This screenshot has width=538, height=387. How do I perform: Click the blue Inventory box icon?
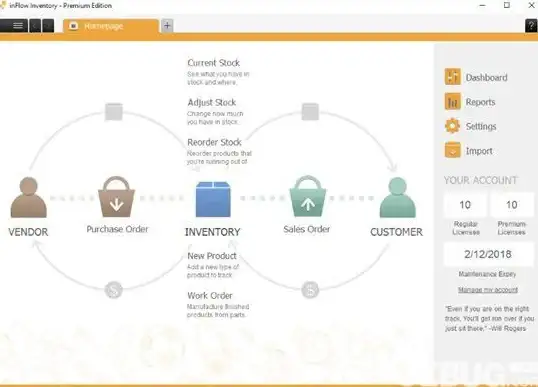pos(213,199)
